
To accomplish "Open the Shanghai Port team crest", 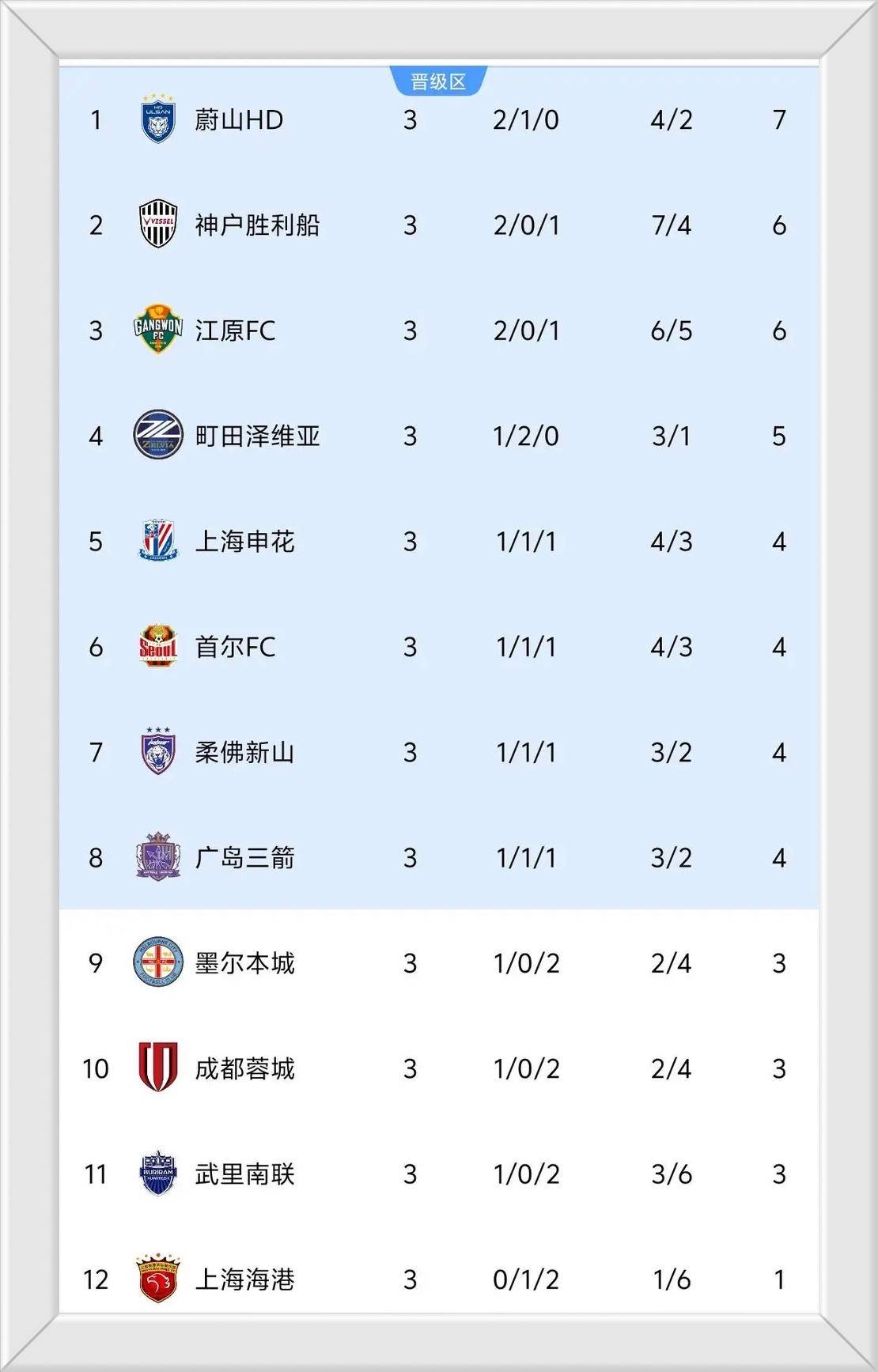I will pos(158,1278).
